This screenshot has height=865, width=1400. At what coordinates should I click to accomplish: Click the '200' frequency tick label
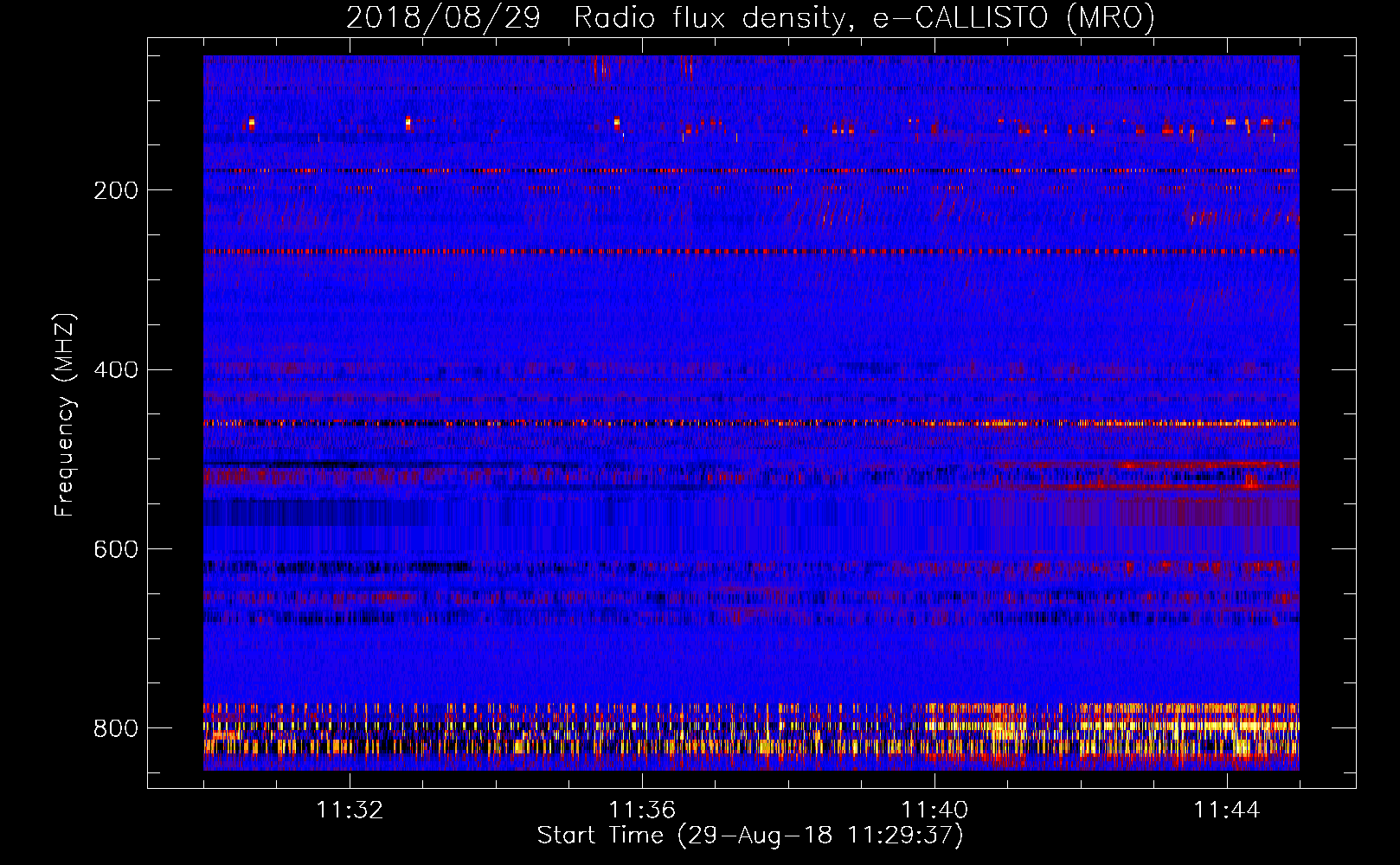tap(116, 190)
